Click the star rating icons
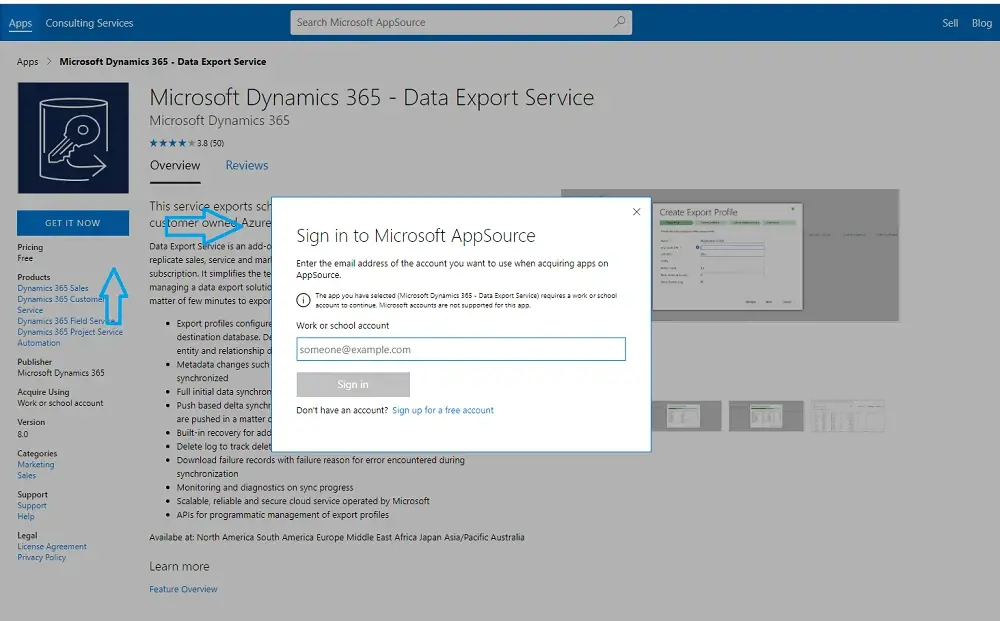 [x=172, y=143]
